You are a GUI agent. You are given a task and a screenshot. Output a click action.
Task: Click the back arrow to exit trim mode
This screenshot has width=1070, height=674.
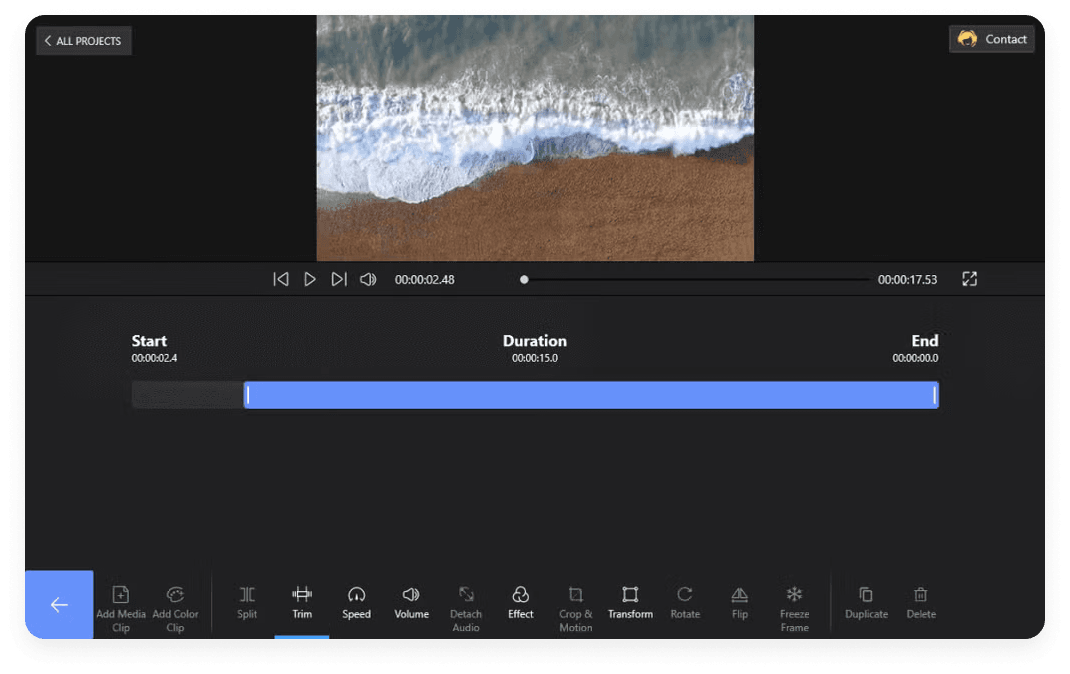point(59,605)
